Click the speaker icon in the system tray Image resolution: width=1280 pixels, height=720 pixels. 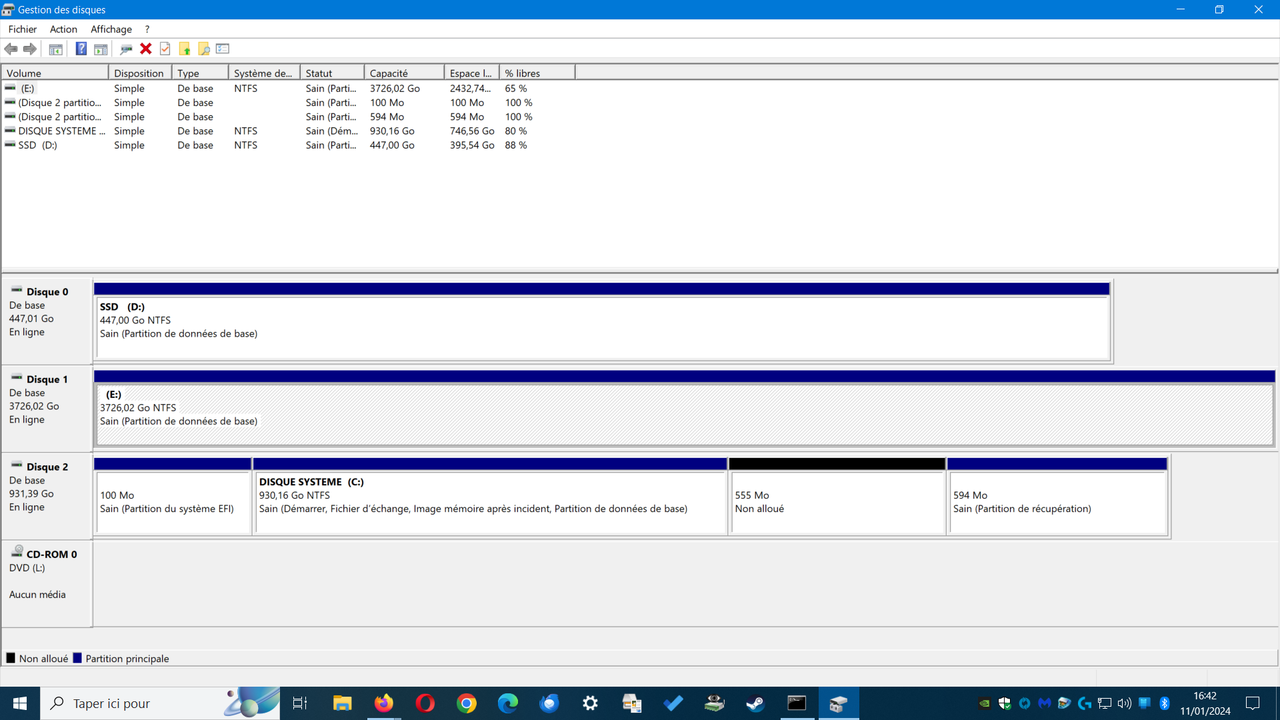[x=1123, y=703]
